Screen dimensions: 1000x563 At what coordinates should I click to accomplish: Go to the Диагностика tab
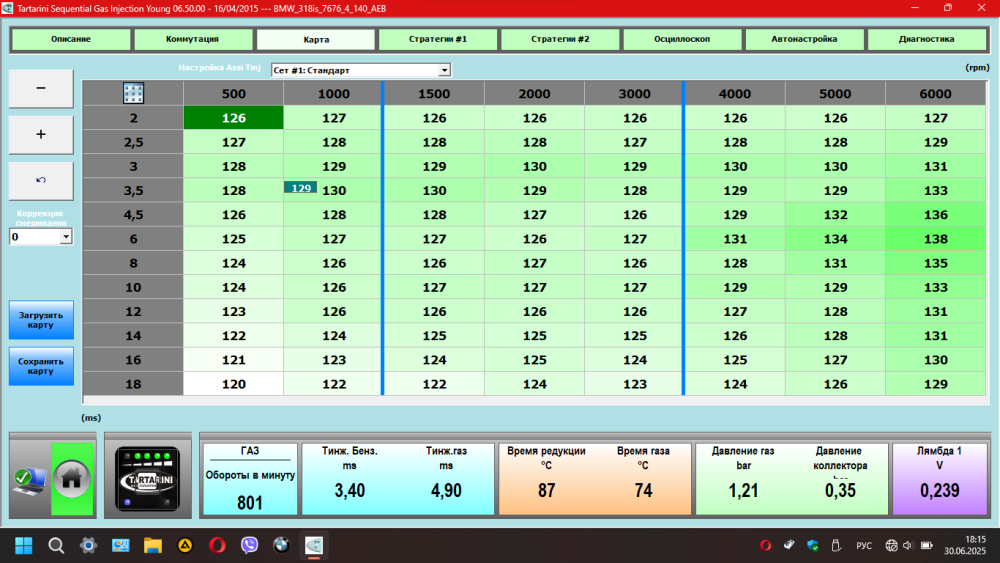tap(927, 39)
